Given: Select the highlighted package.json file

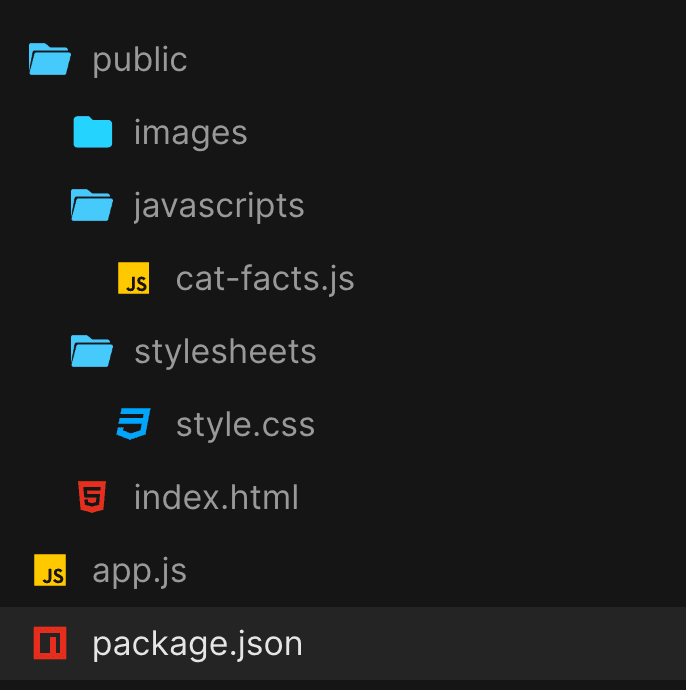Looking at the screenshot, I should coord(343,643).
